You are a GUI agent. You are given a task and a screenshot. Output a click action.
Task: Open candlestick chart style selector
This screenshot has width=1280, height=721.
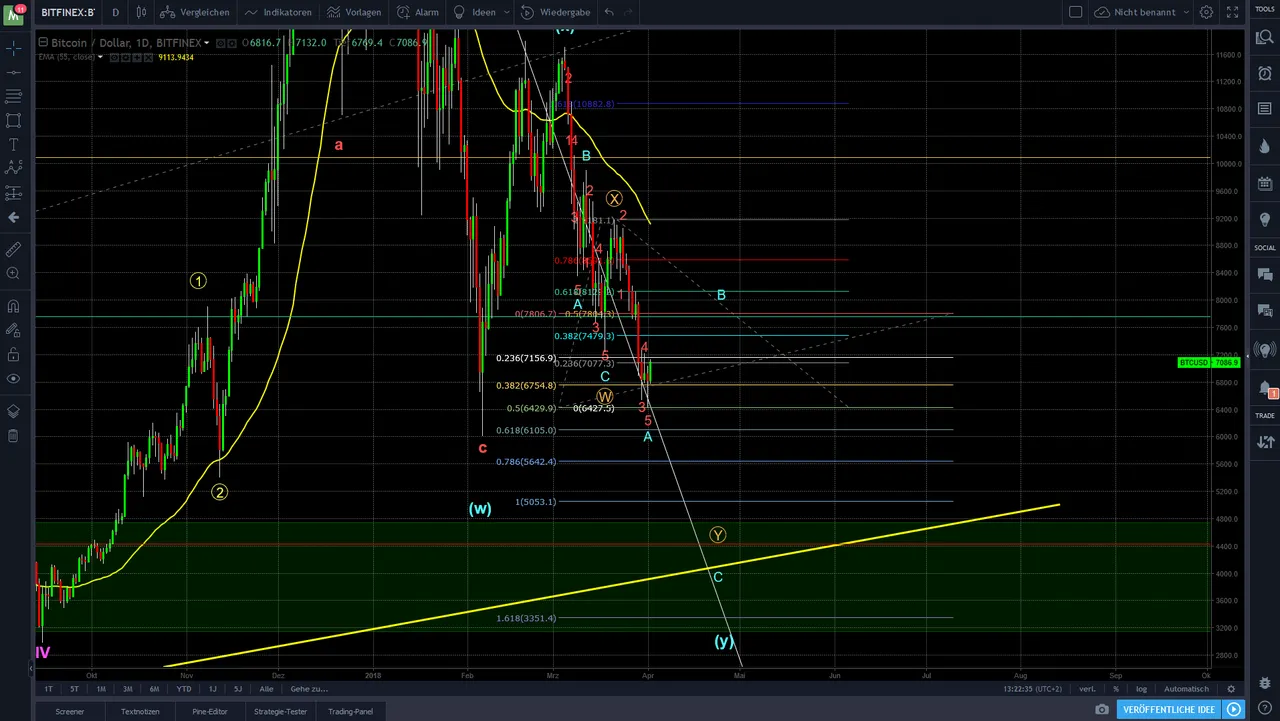click(x=141, y=12)
